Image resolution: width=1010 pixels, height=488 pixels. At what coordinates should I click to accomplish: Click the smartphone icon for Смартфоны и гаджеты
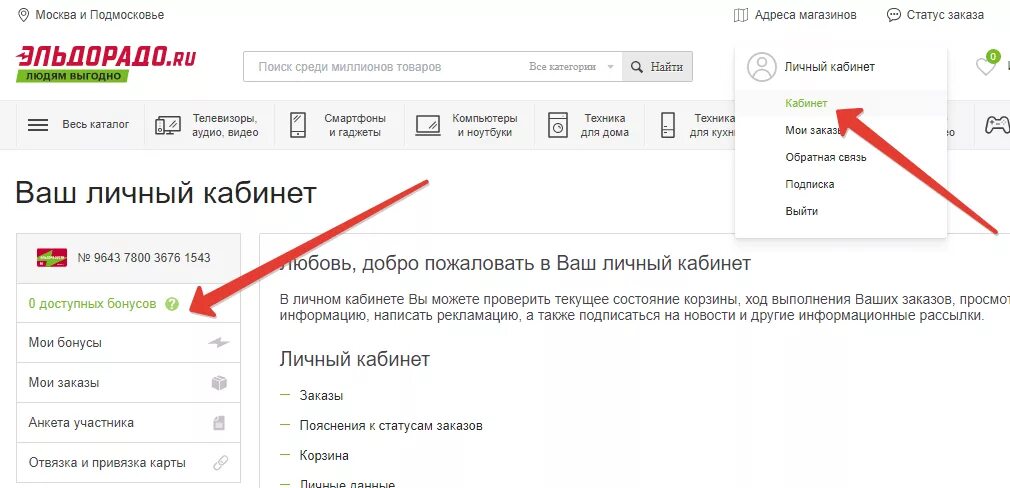[x=298, y=125]
